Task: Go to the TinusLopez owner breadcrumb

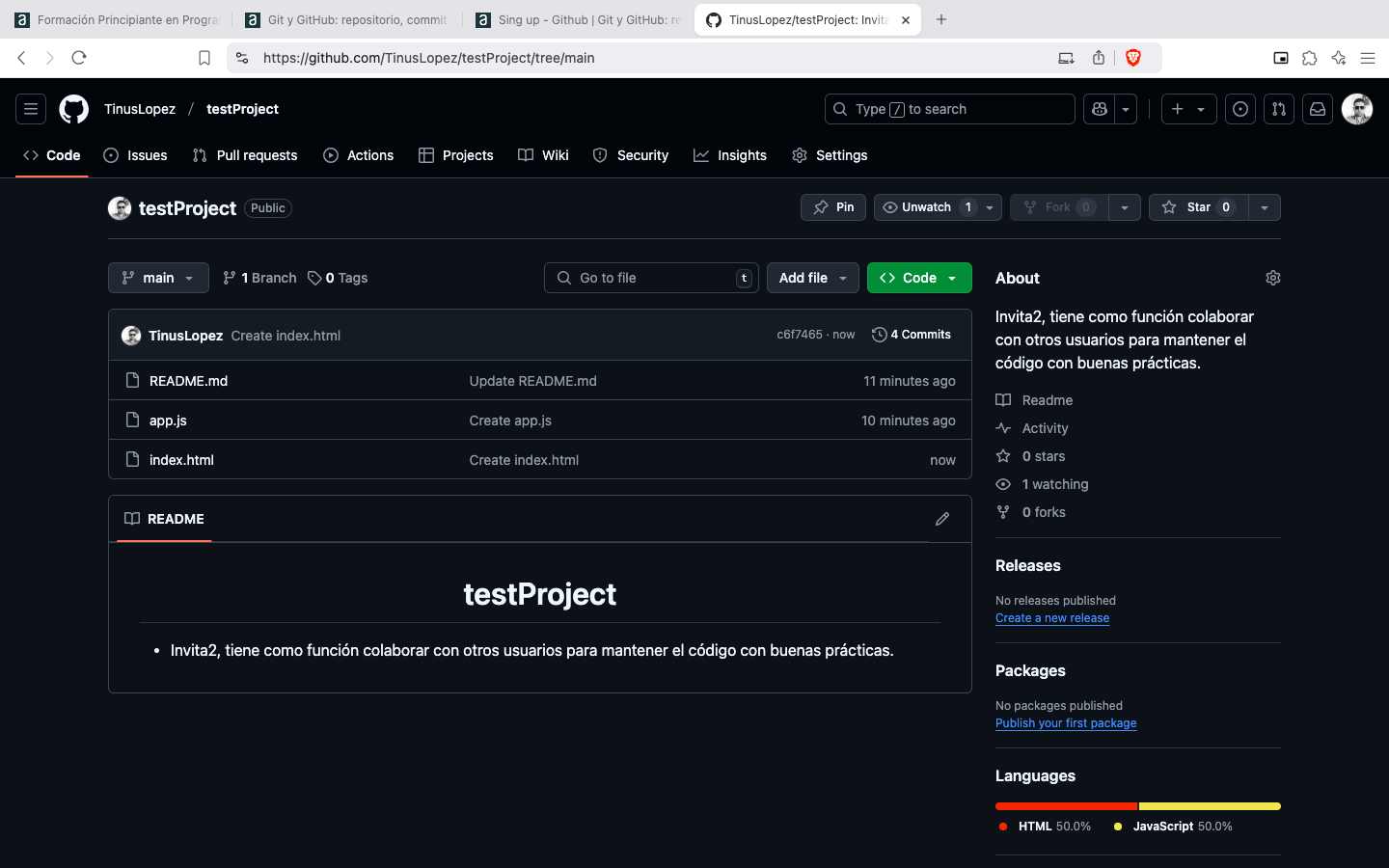Action: click(x=140, y=109)
